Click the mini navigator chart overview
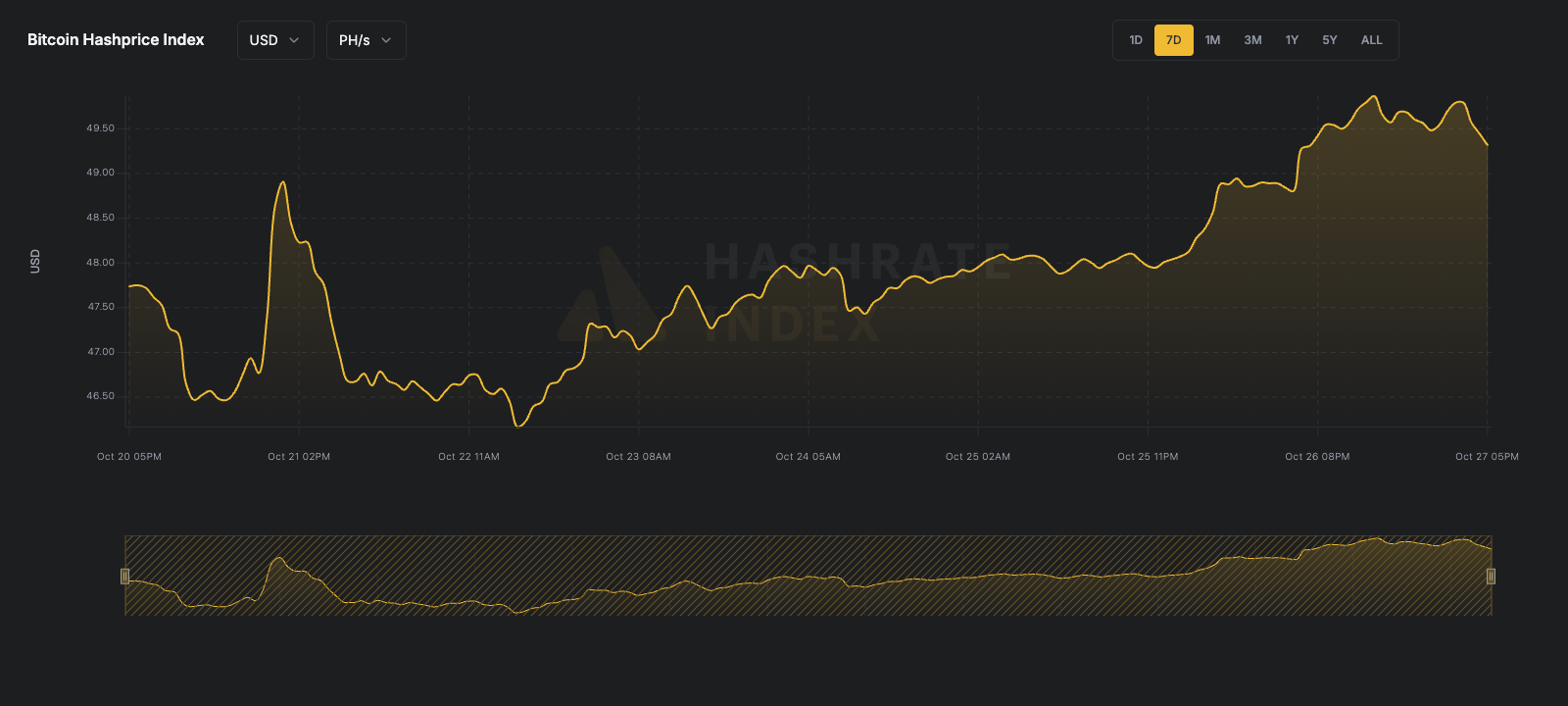Image resolution: width=1568 pixels, height=706 pixels. point(808,577)
